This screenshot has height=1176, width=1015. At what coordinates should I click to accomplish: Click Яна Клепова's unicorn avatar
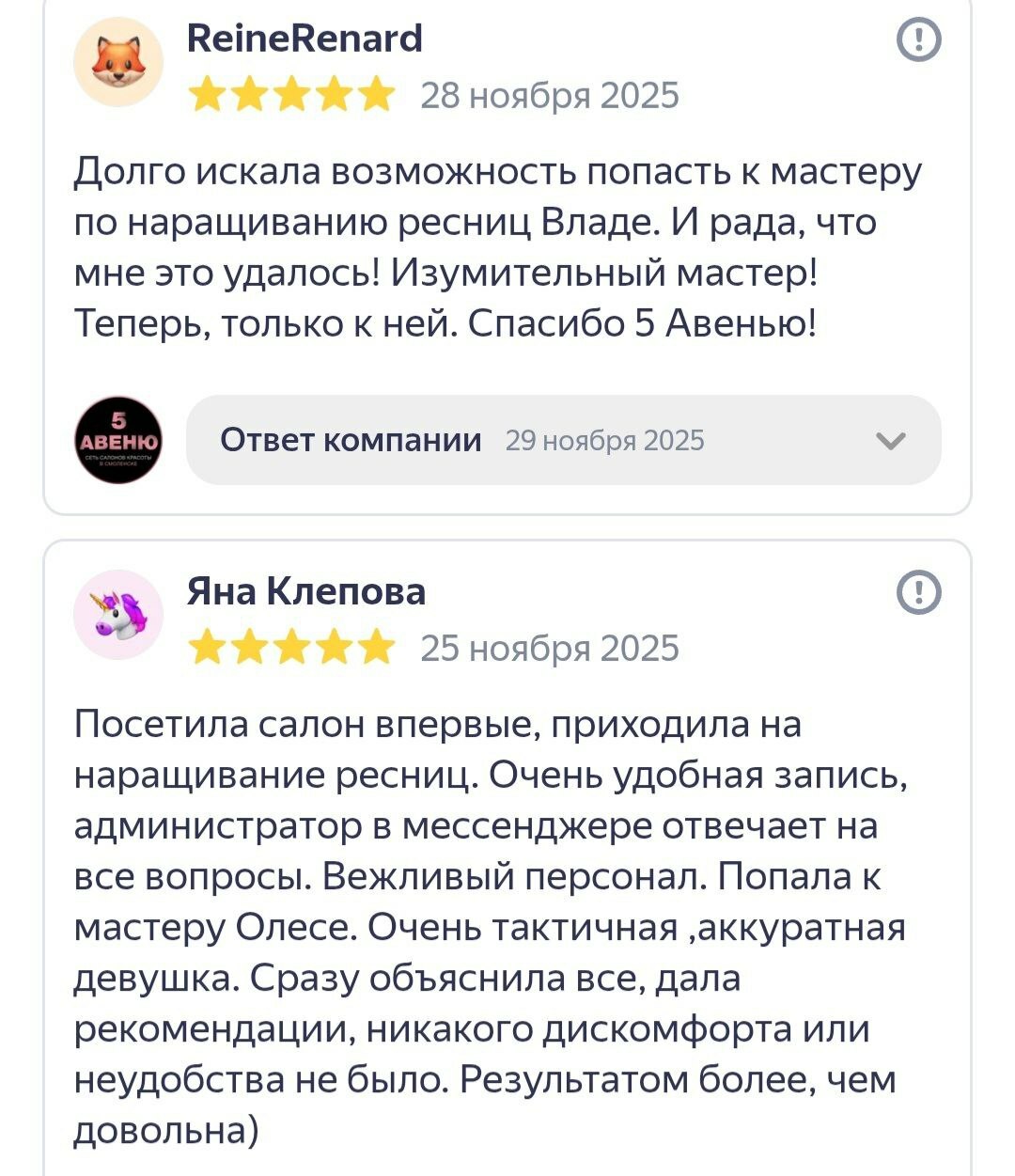click(118, 615)
